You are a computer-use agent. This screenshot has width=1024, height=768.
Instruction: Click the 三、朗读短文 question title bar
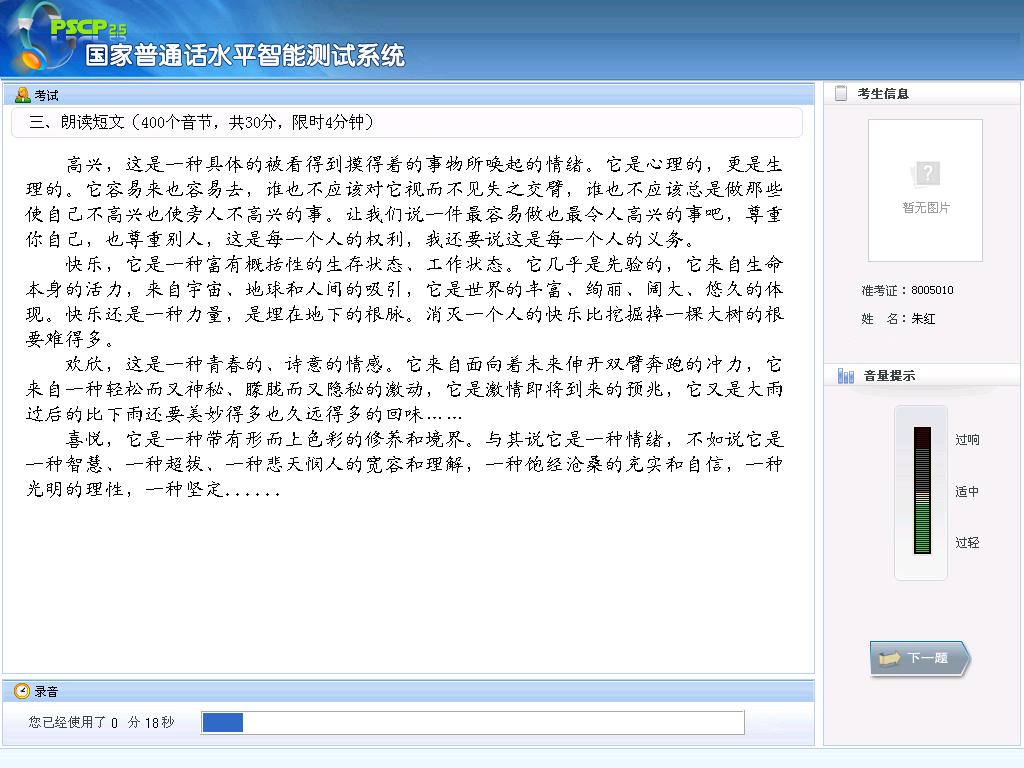(406, 122)
